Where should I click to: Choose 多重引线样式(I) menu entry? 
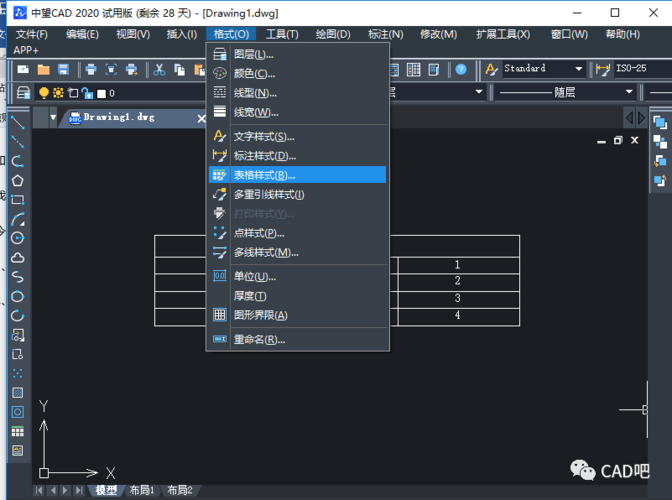(x=297, y=195)
